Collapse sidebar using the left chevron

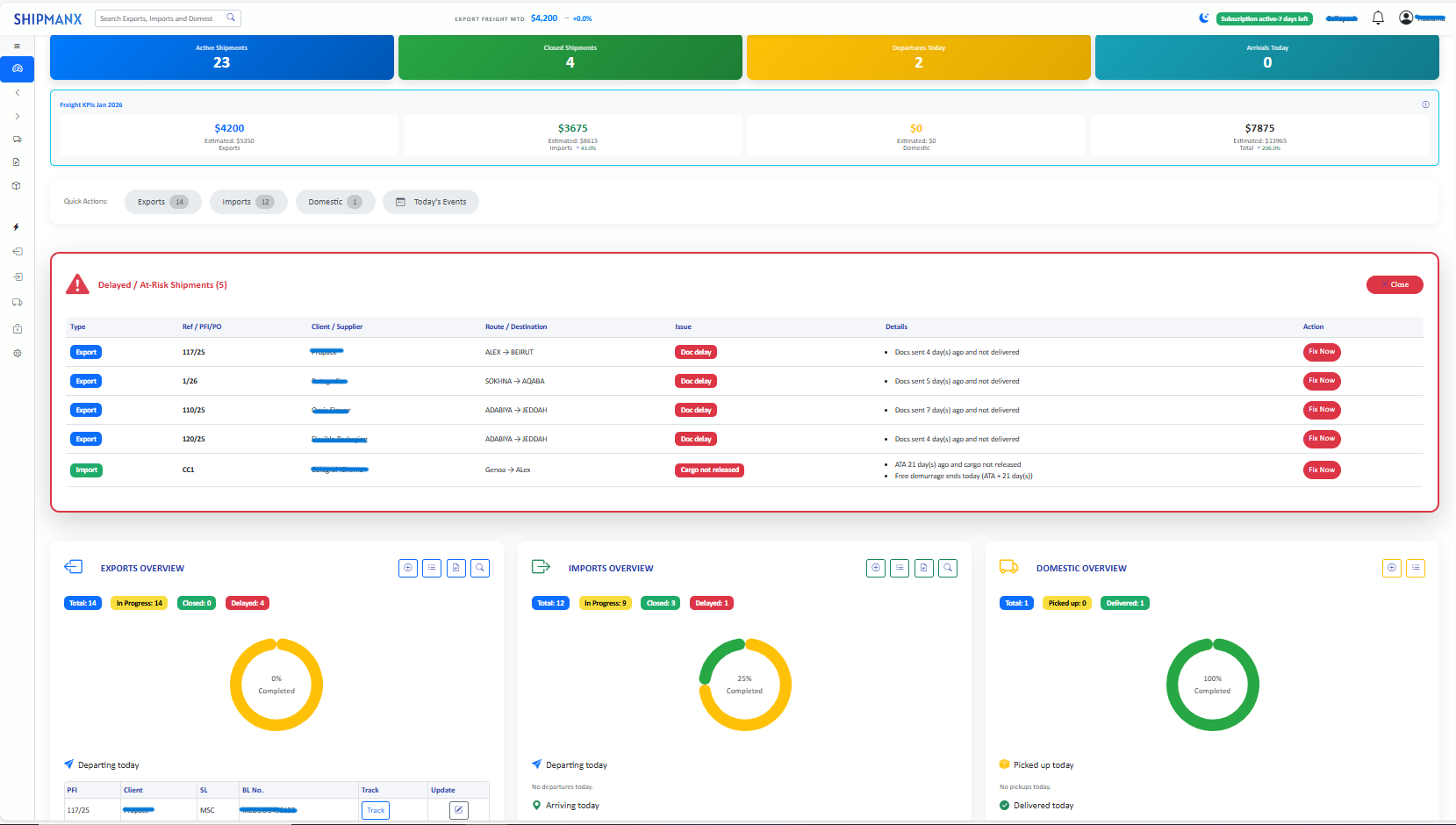coord(17,92)
